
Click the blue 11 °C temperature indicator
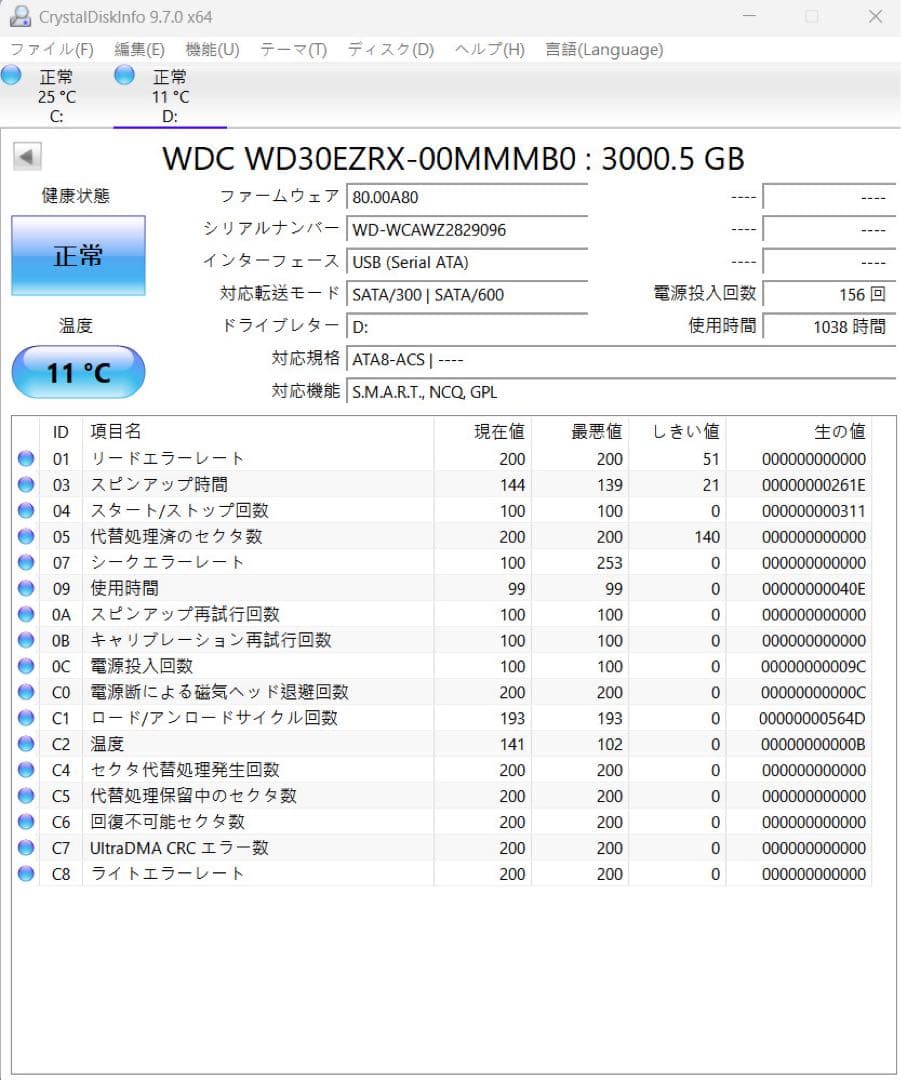point(77,371)
